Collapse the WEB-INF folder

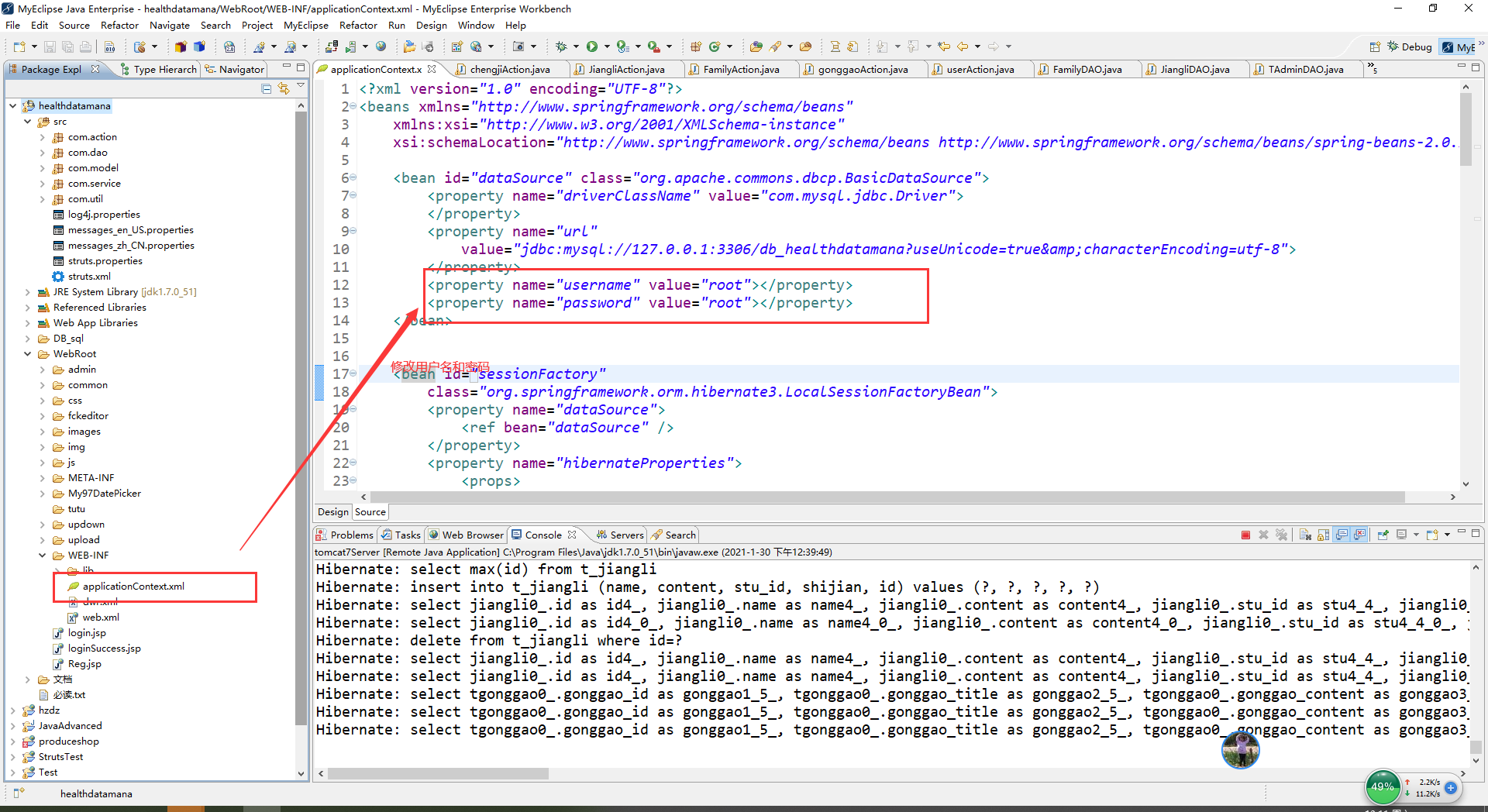click(x=43, y=556)
